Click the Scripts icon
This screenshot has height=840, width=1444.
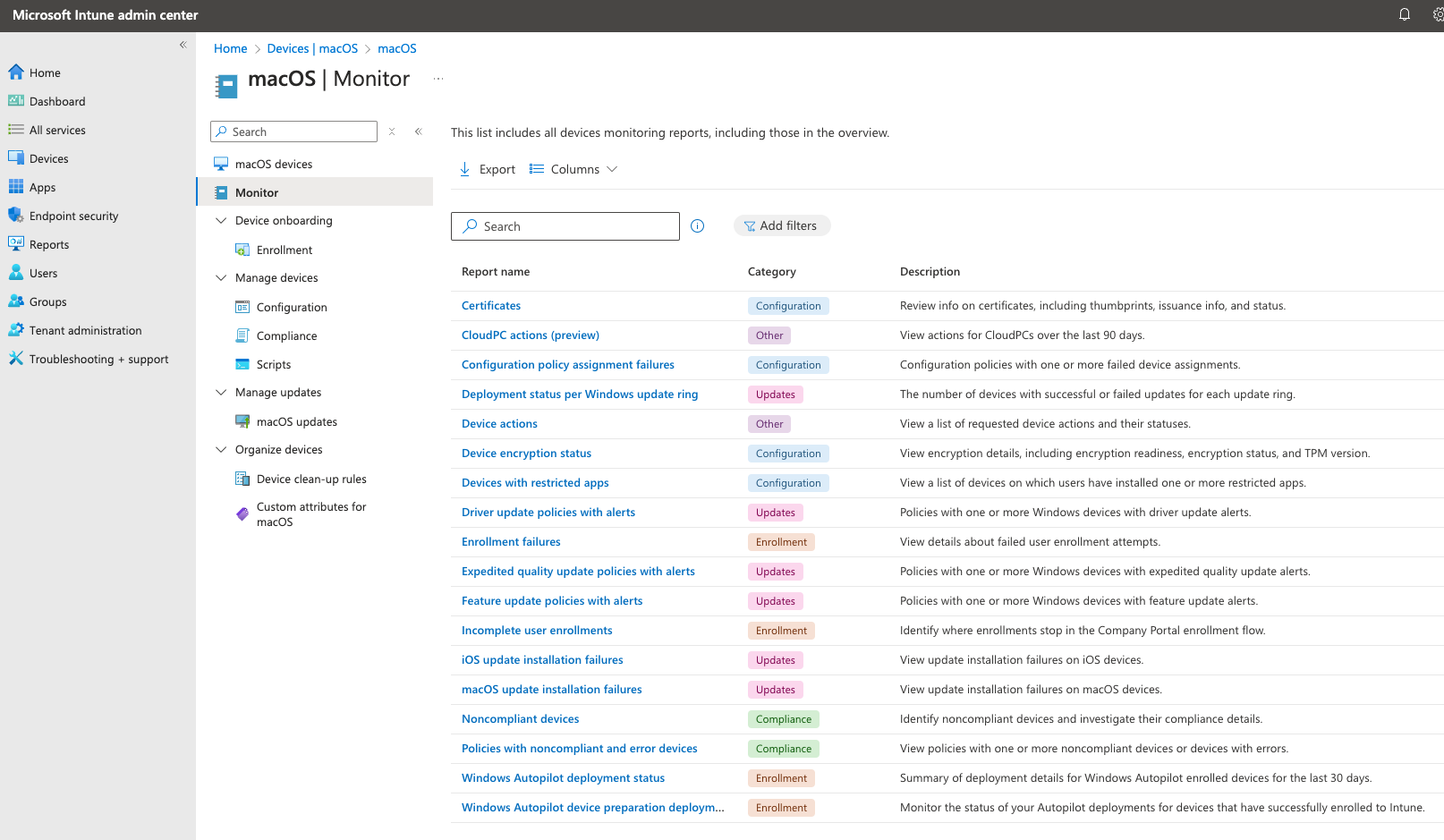pyautogui.click(x=242, y=364)
